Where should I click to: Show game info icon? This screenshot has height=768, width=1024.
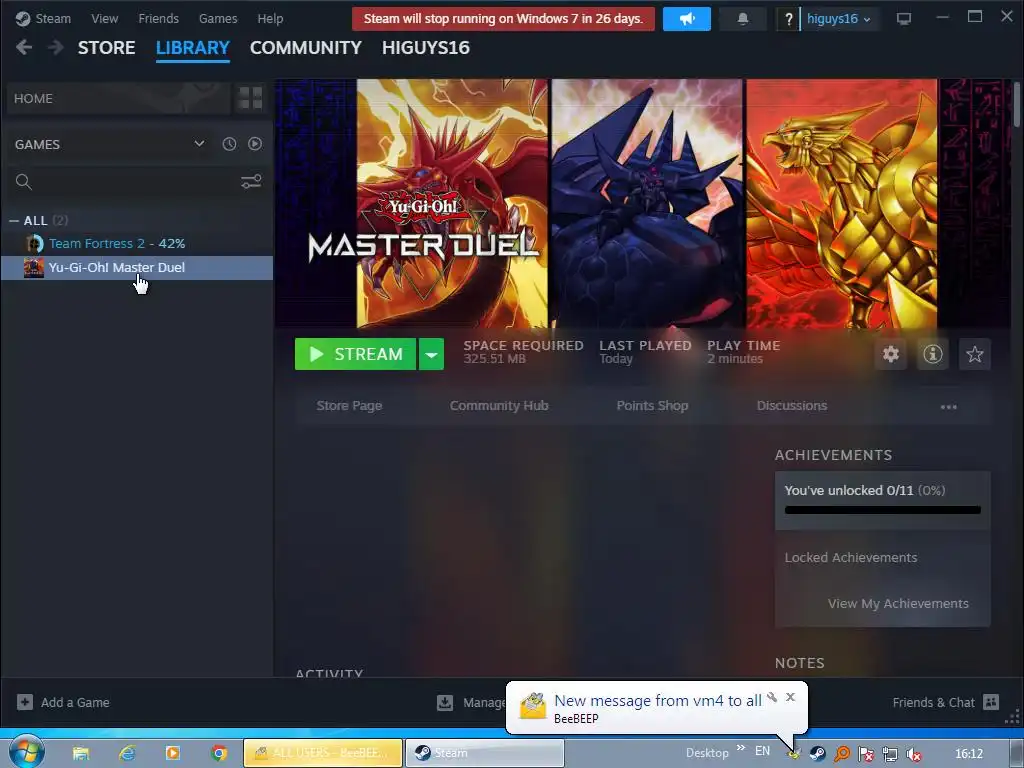click(x=933, y=354)
